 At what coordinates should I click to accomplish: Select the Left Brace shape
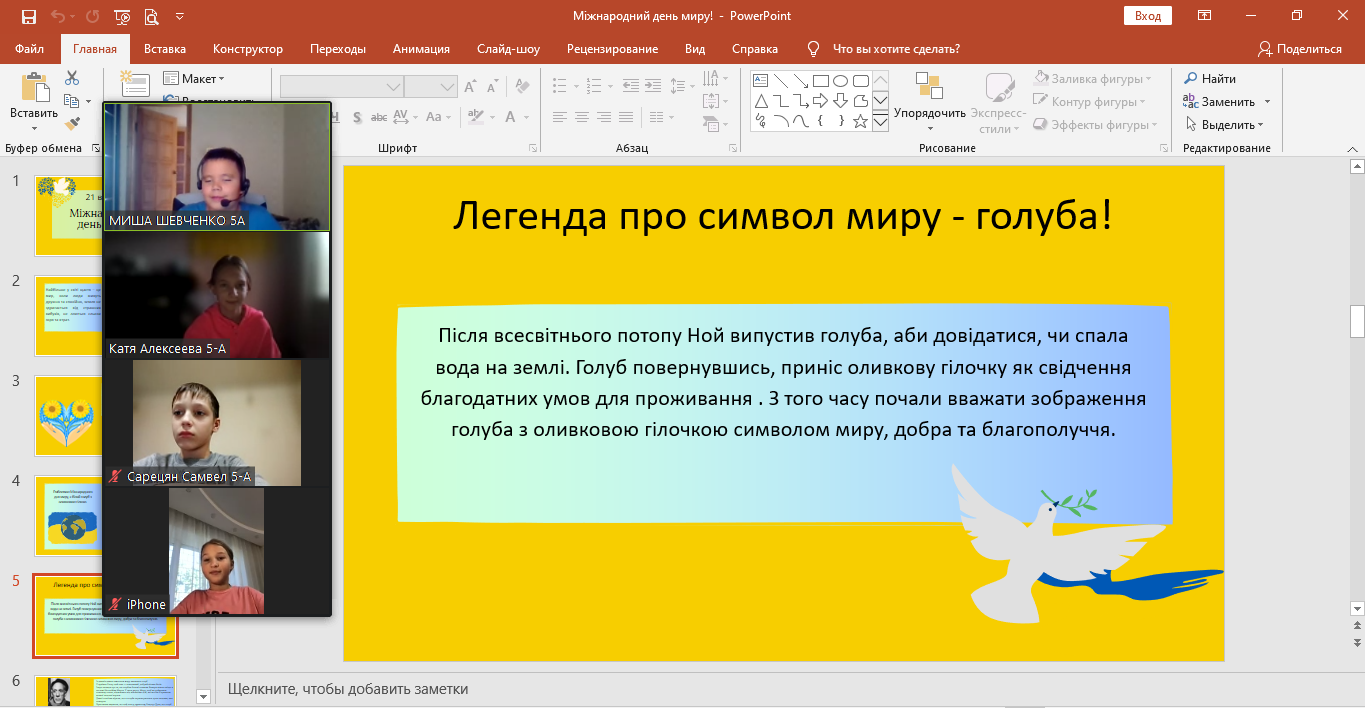point(820,121)
